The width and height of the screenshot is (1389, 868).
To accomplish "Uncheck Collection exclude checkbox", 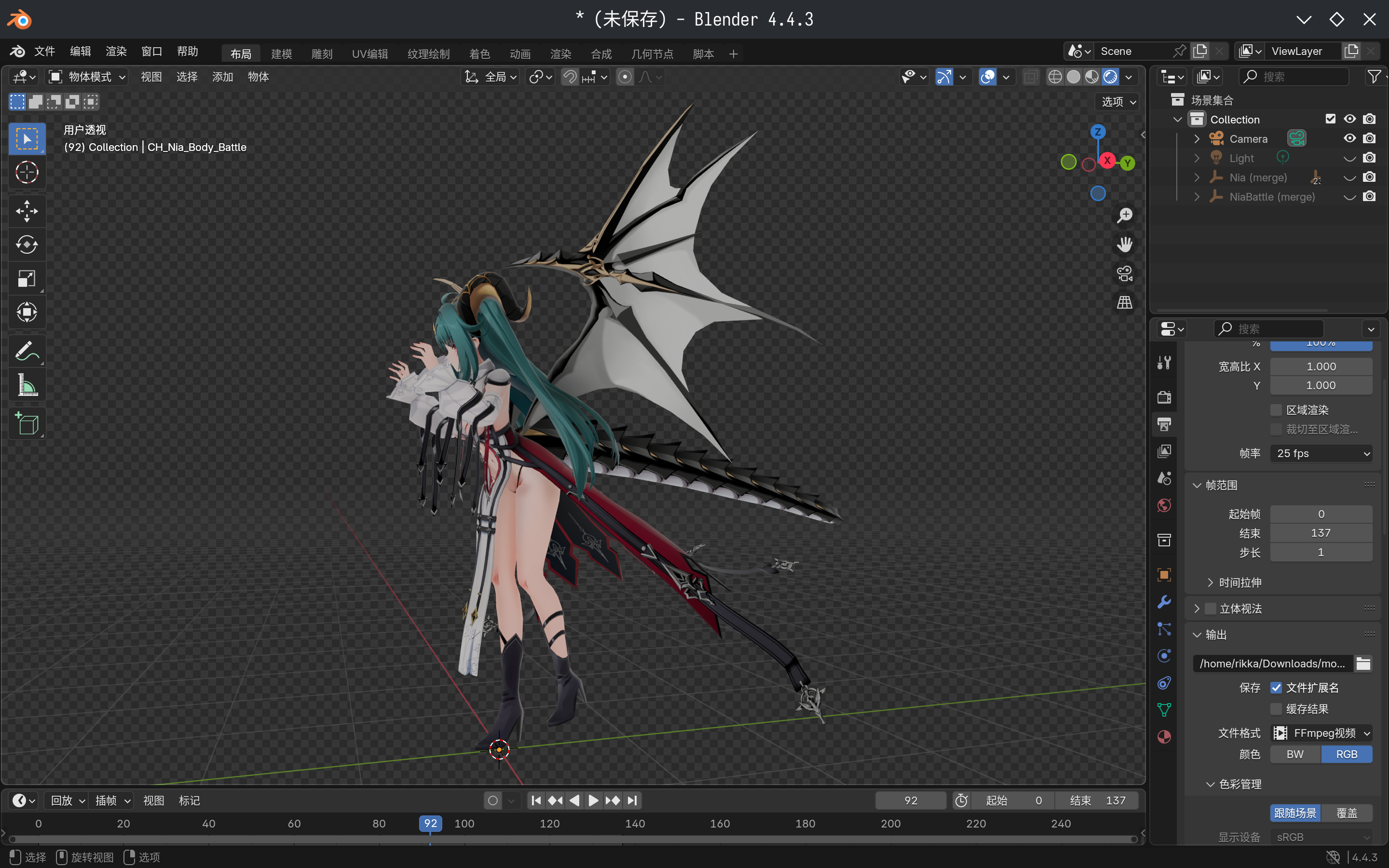I will click(x=1331, y=119).
